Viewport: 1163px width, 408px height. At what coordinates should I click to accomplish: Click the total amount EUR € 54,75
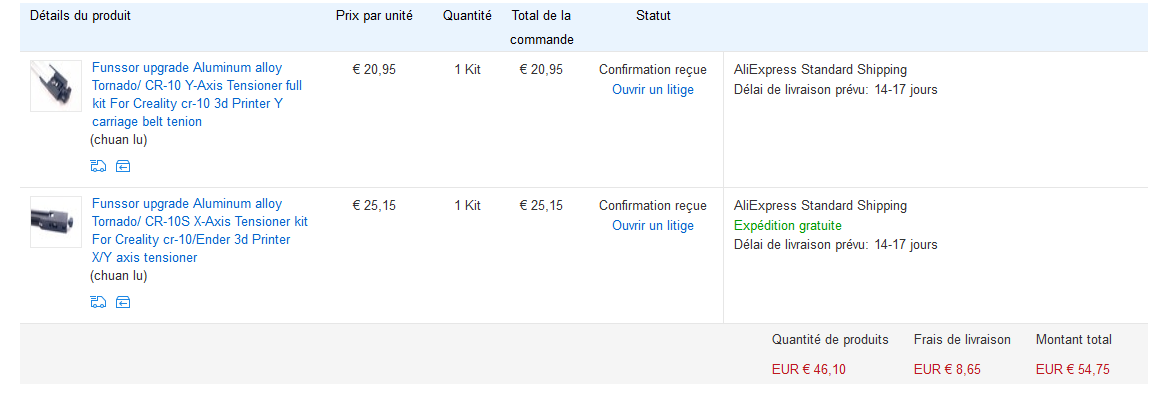point(1072,370)
